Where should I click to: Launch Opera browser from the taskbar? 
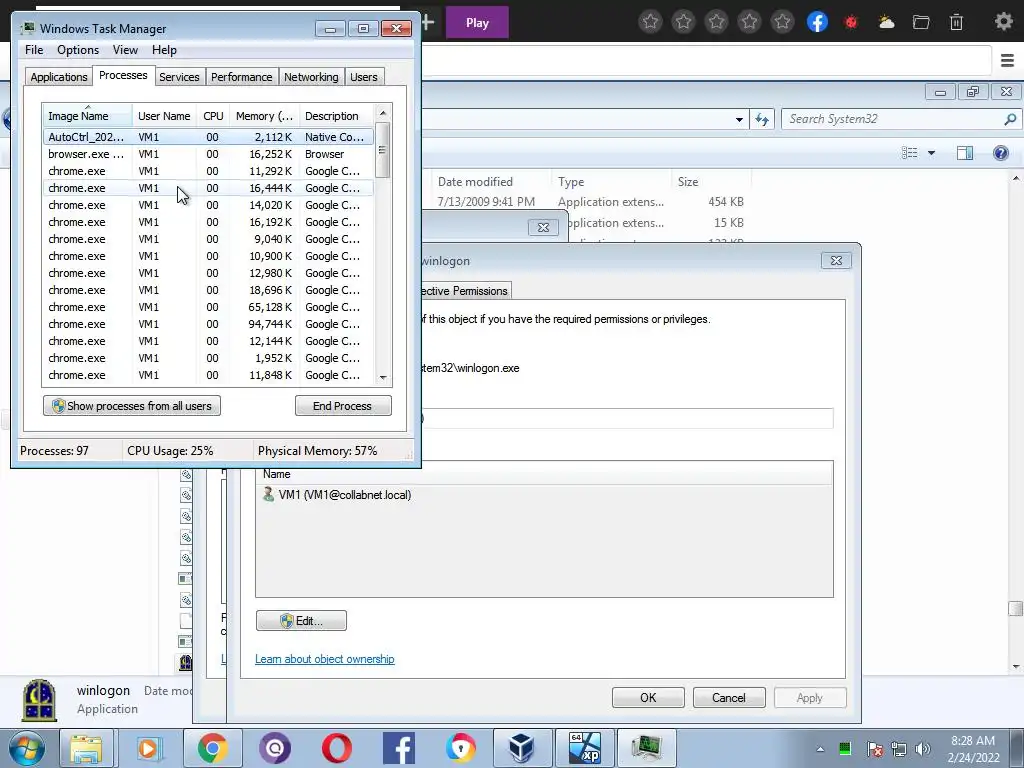337,748
